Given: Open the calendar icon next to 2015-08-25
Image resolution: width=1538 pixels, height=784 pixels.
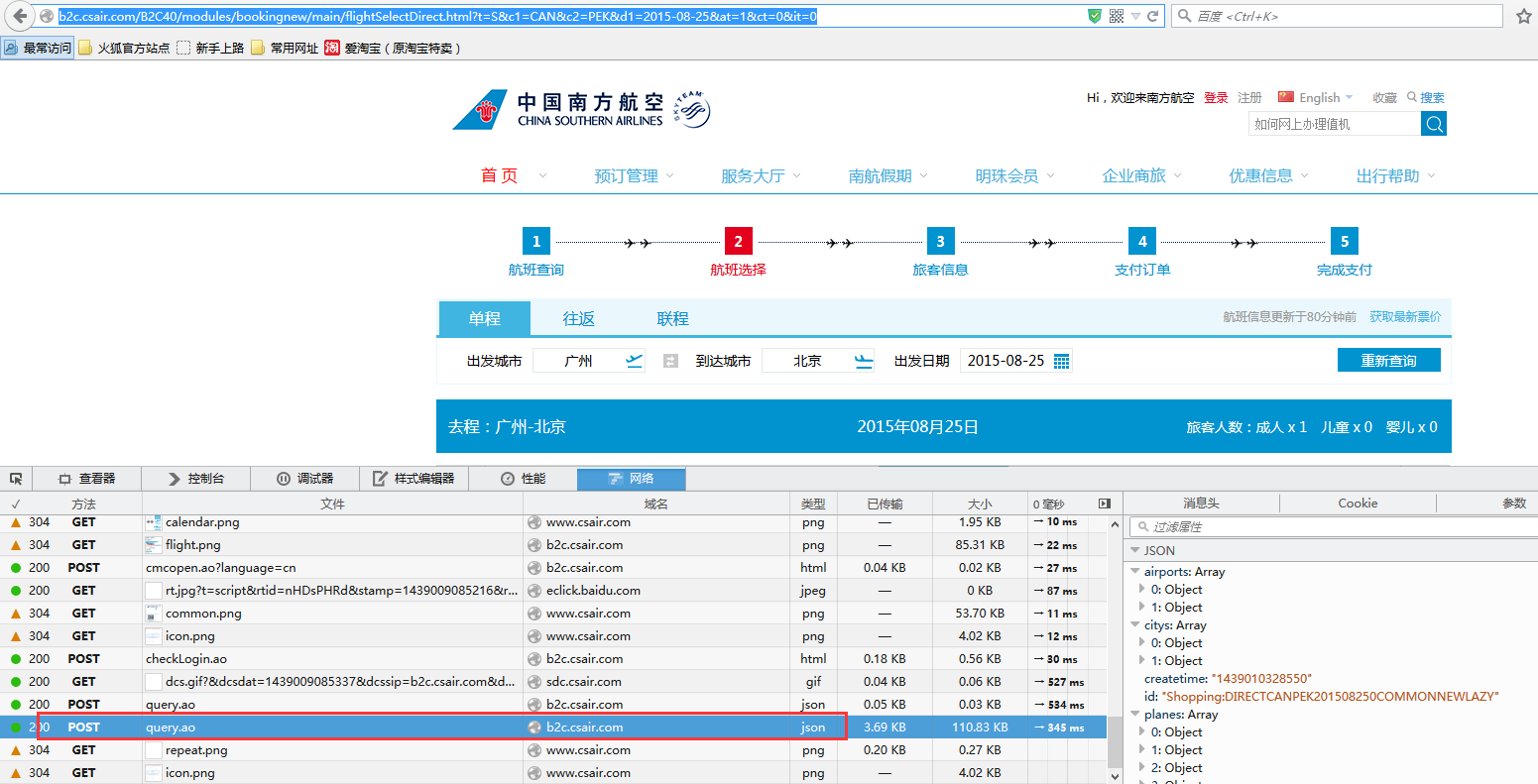Looking at the screenshot, I should click(x=1061, y=361).
